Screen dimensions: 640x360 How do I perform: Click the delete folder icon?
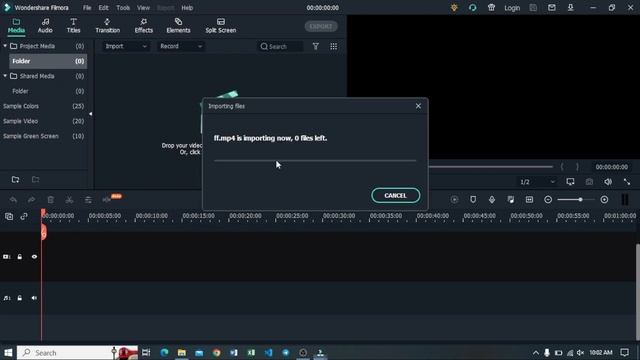36,180
